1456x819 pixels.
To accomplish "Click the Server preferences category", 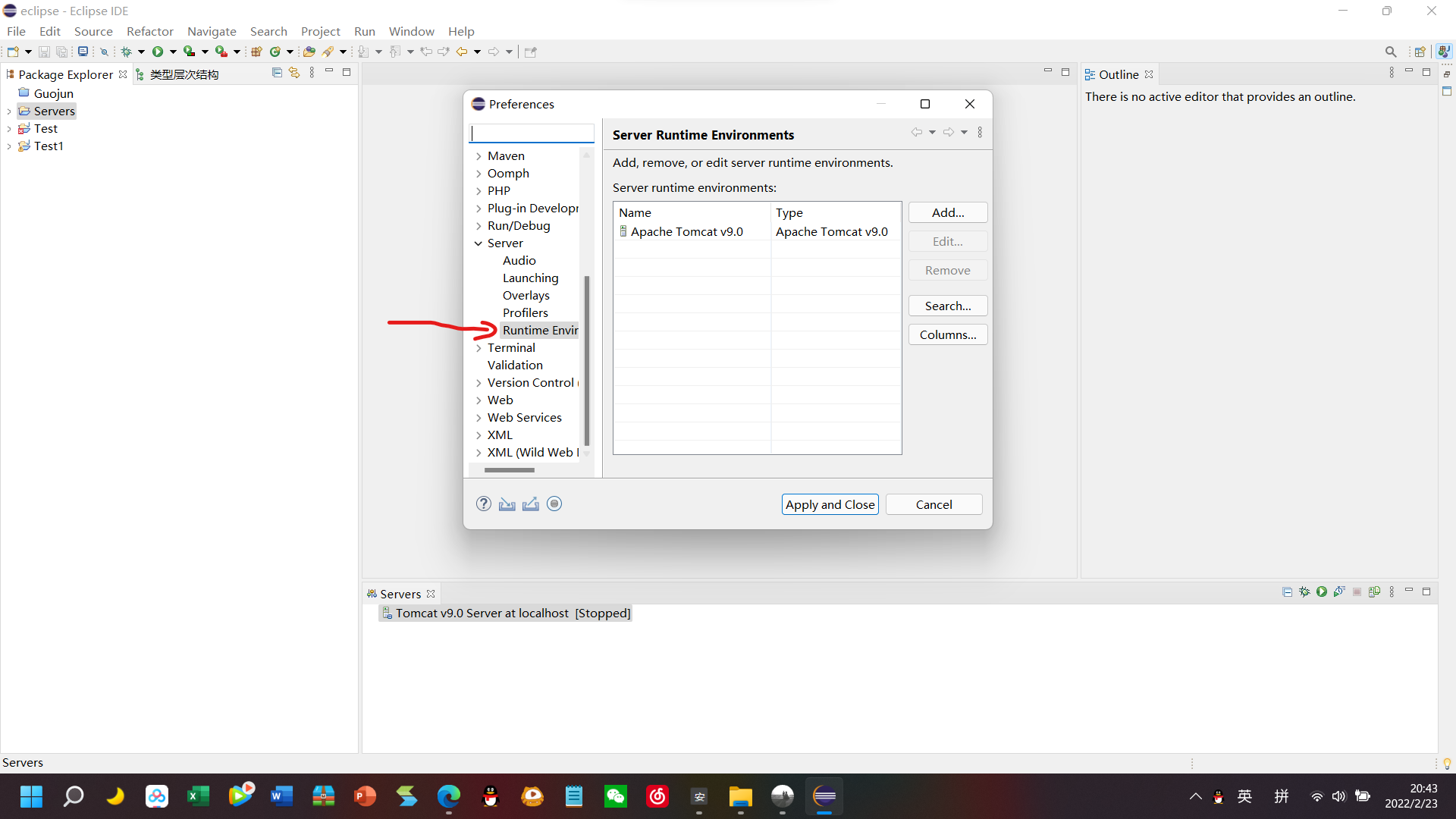I will [504, 242].
